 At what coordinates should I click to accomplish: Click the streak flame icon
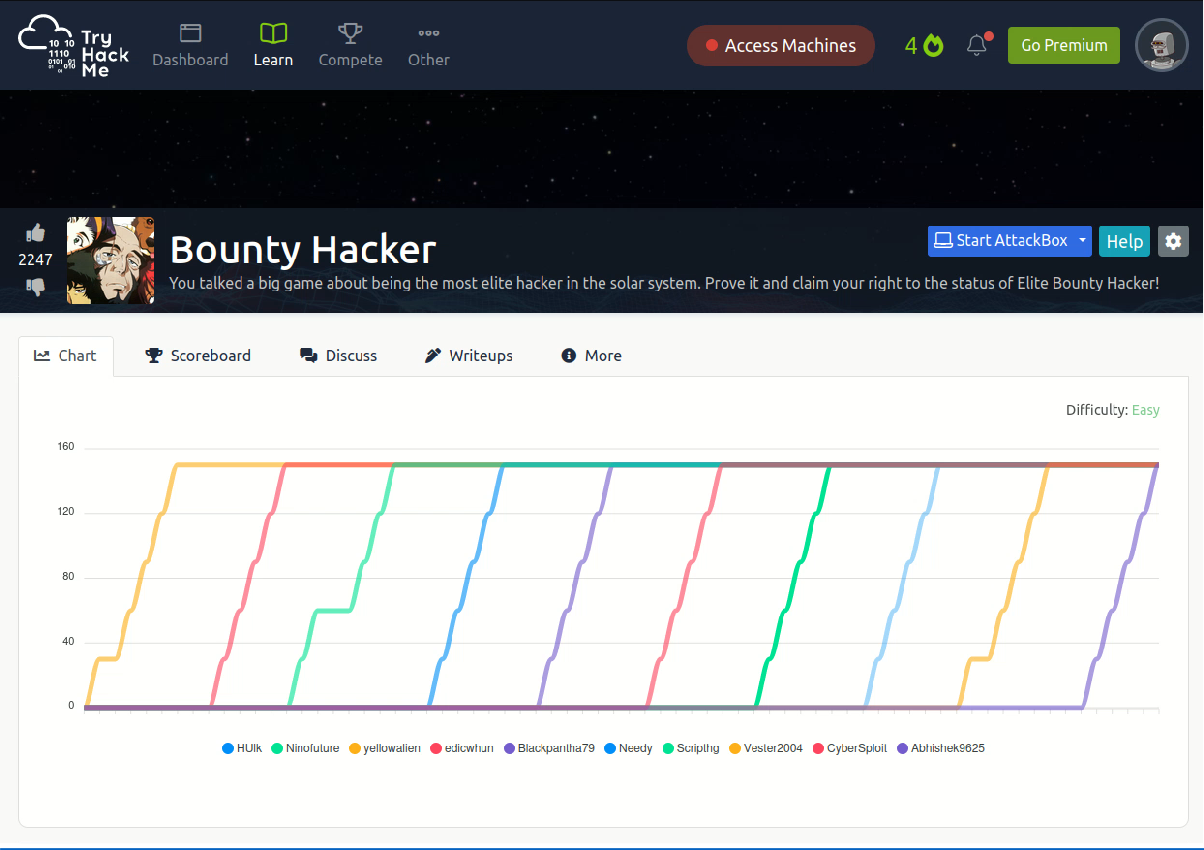coord(934,45)
